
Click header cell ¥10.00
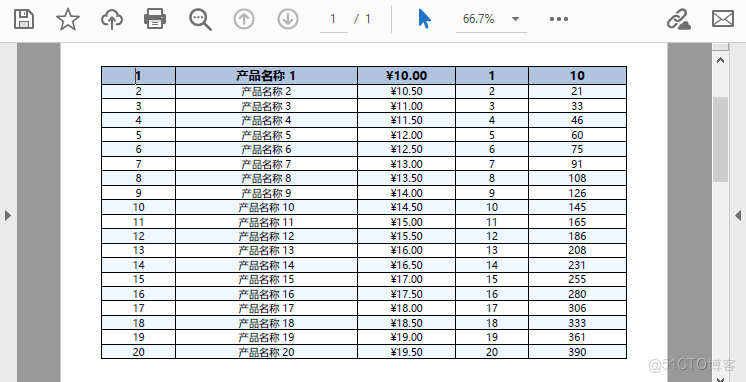coord(406,76)
